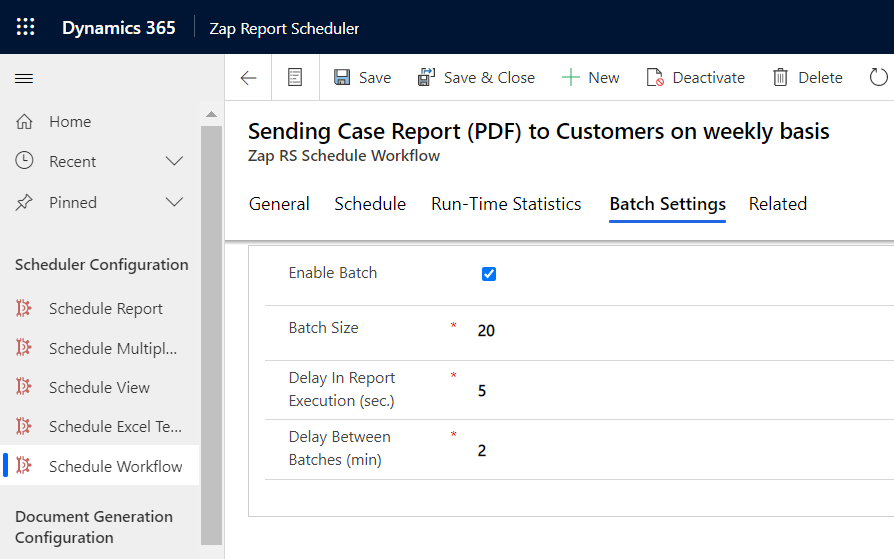Viewport: 894px width, 559px height.
Task: Click the Pinned pin icon
Action: coord(25,202)
